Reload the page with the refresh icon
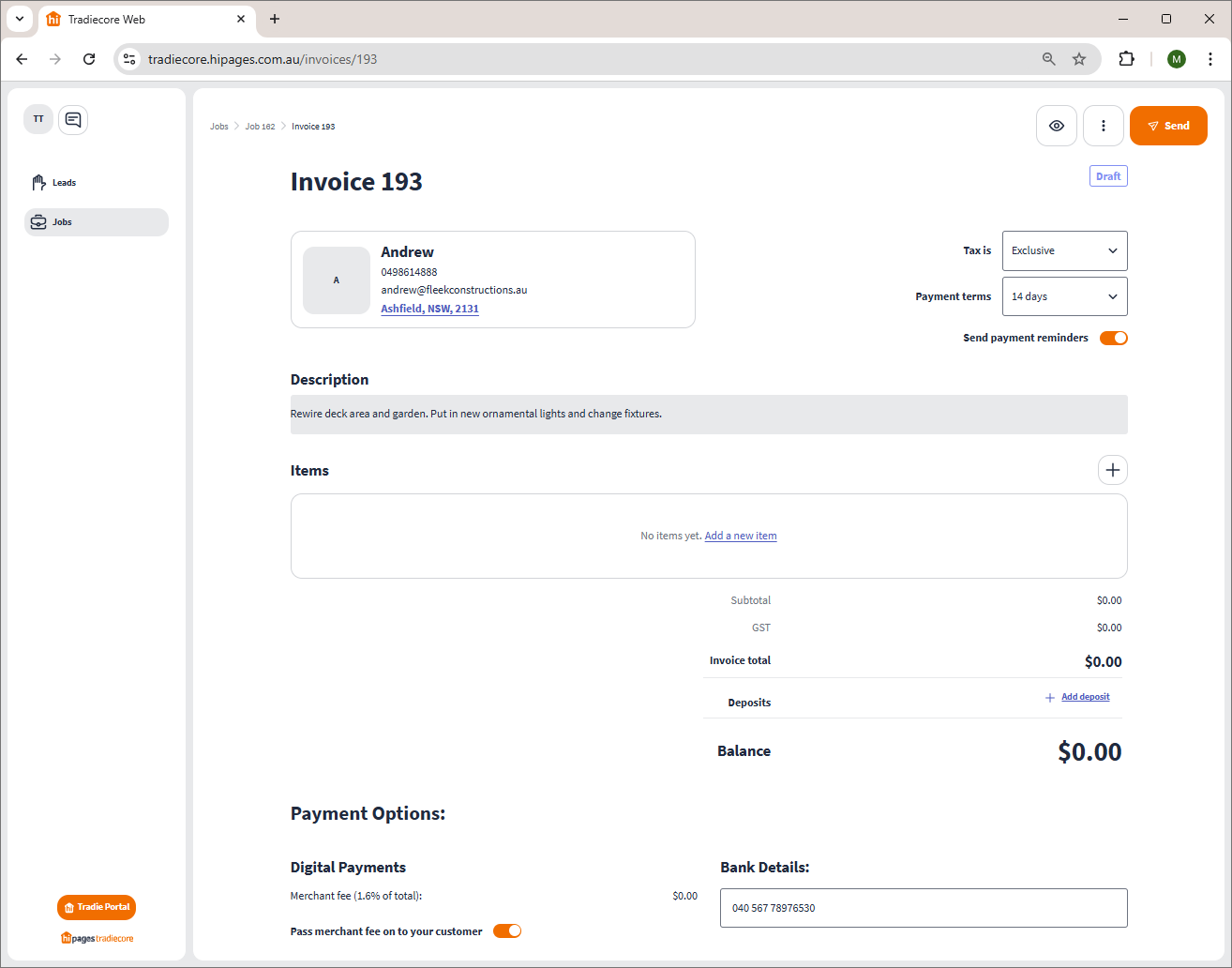Image resolution: width=1232 pixels, height=968 pixels. click(89, 59)
